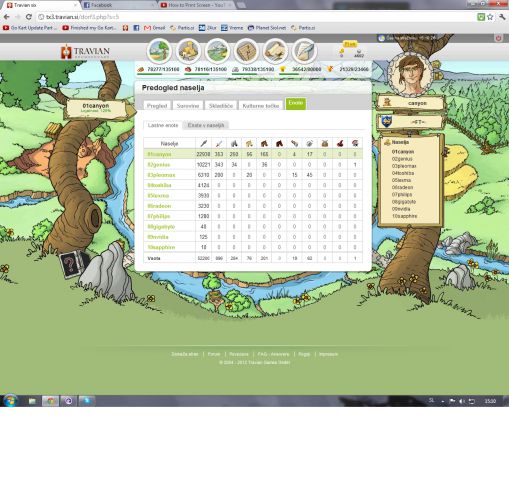The height and width of the screenshot is (480, 509).
Task: Click the Forum footer link
Action: point(214,354)
